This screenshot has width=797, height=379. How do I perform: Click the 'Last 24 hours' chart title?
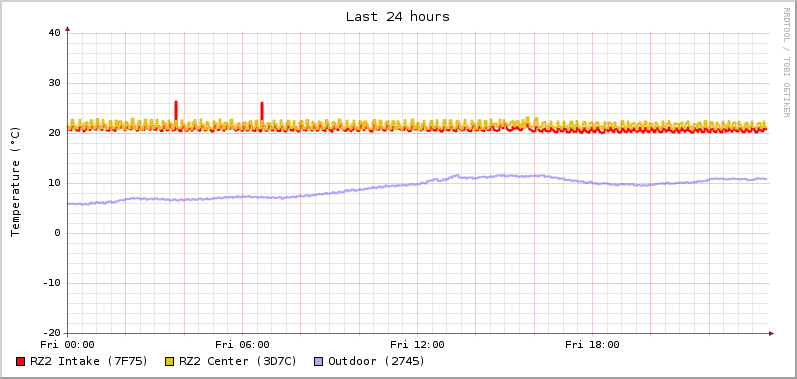(x=398, y=16)
